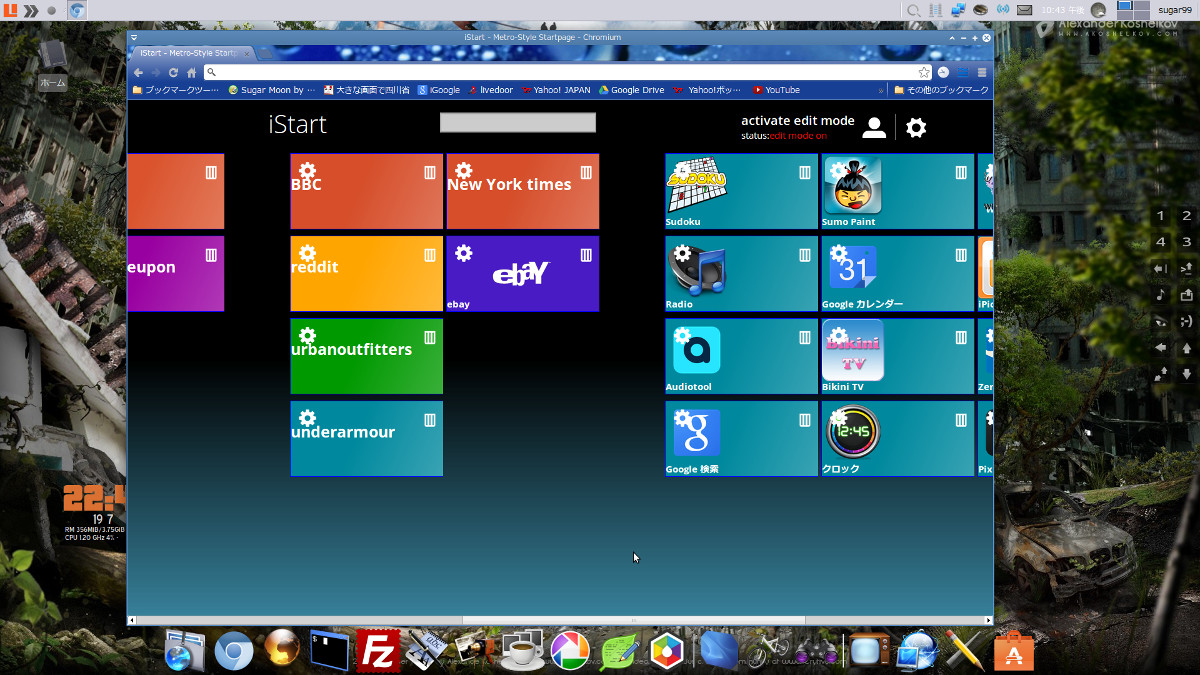Screen dimensions: 1200x675
Task: Open settings gear on New York times tile
Action: coord(463,171)
